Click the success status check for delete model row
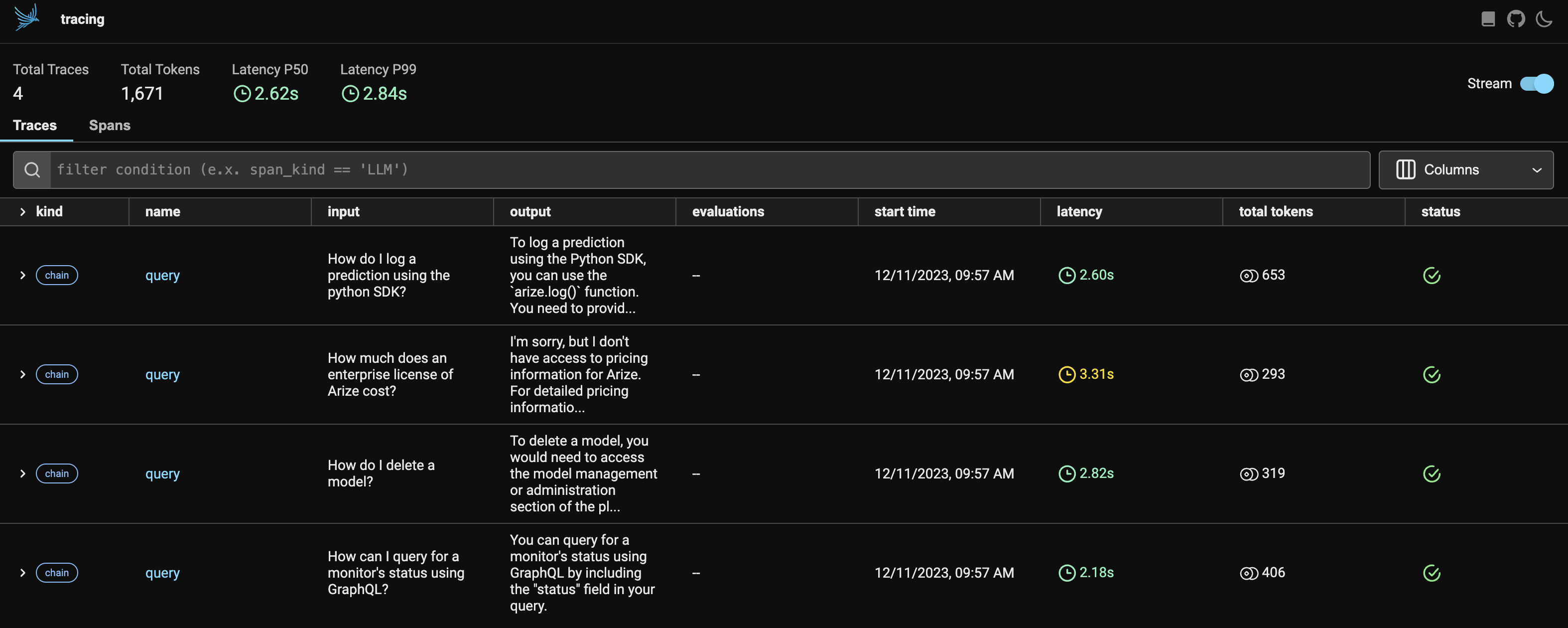1568x628 pixels. tap(1431, 474)
